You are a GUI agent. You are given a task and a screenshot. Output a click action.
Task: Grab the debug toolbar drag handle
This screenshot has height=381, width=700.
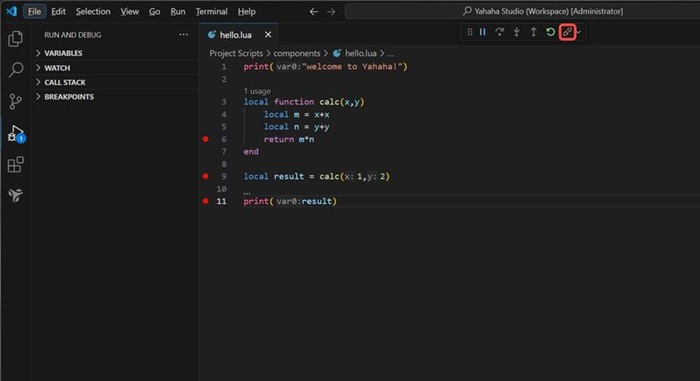470,32
